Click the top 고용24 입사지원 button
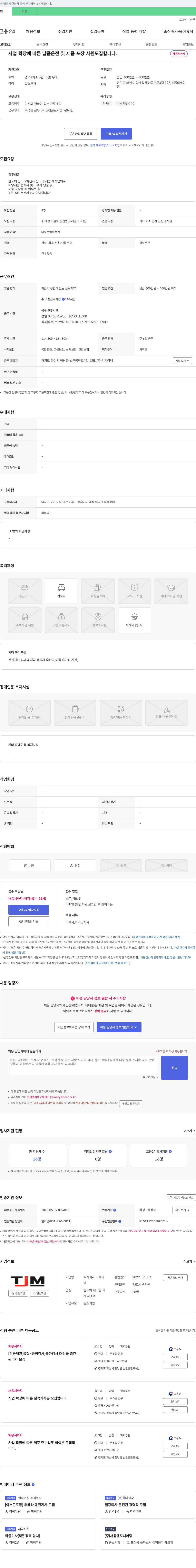Image resolution: width=196 pixels, height=1568 pixels. point(116,134)
